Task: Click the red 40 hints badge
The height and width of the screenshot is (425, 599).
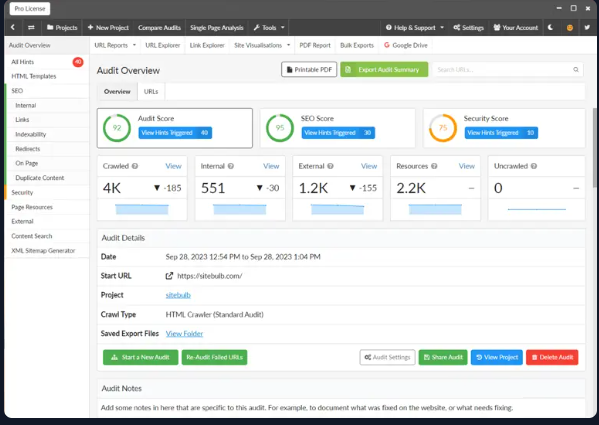Action: pyautogui.click(x=78, y=62)
